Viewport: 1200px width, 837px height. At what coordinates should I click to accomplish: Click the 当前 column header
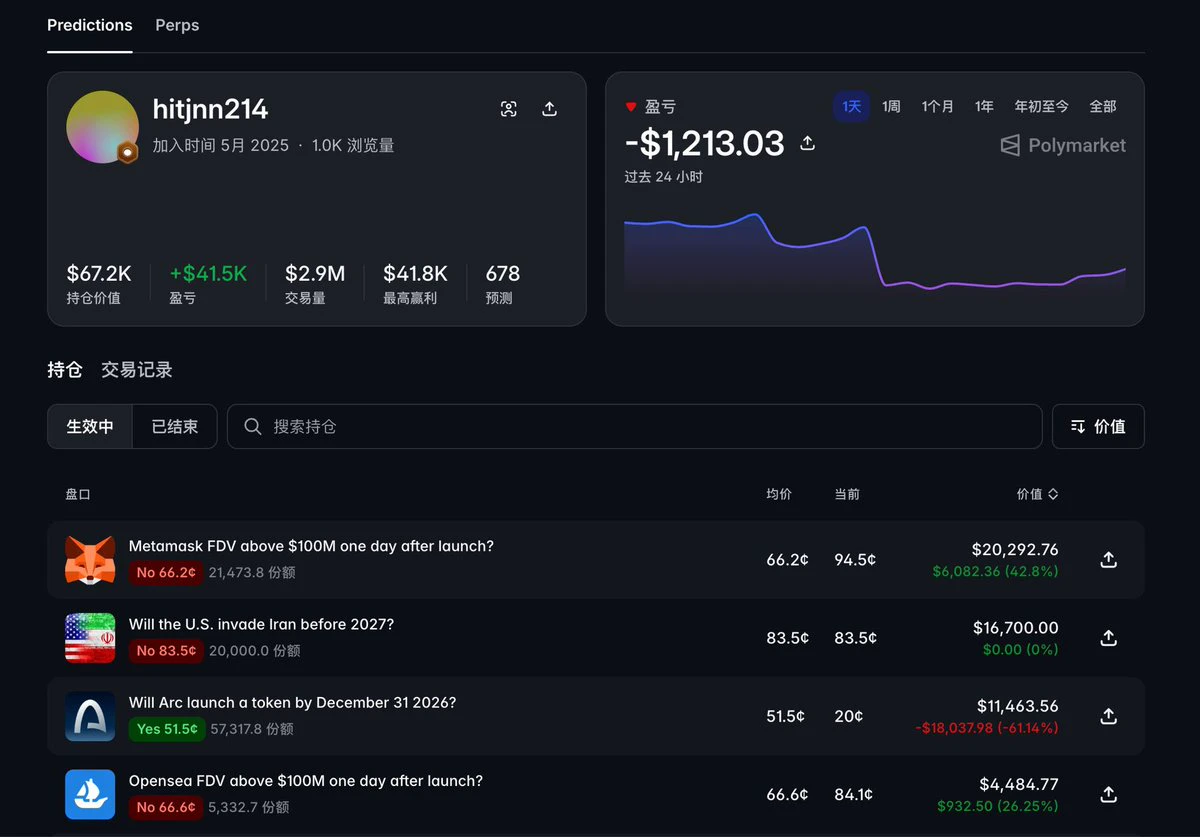847,494
